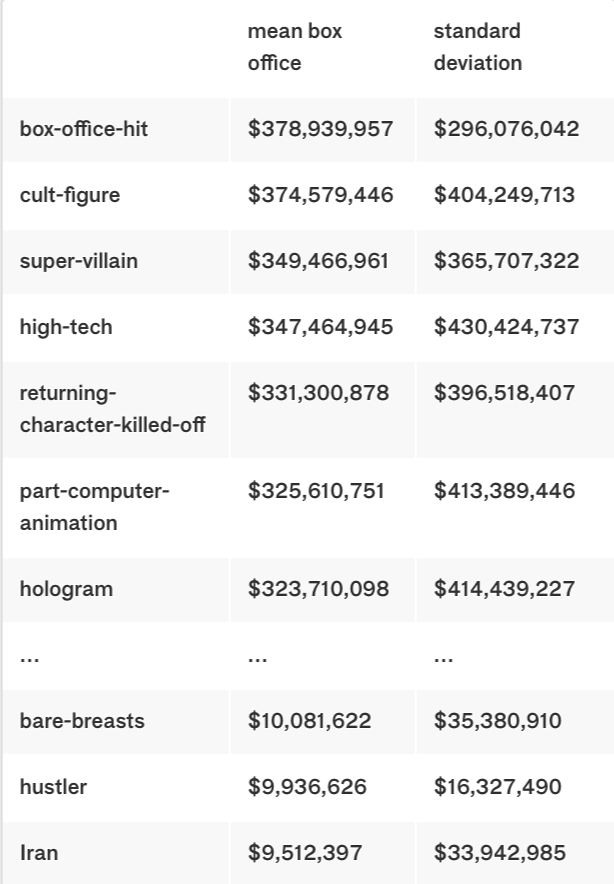
Task: Click the returning-character-killed-off keyword cell
Action: pos(112,408)
